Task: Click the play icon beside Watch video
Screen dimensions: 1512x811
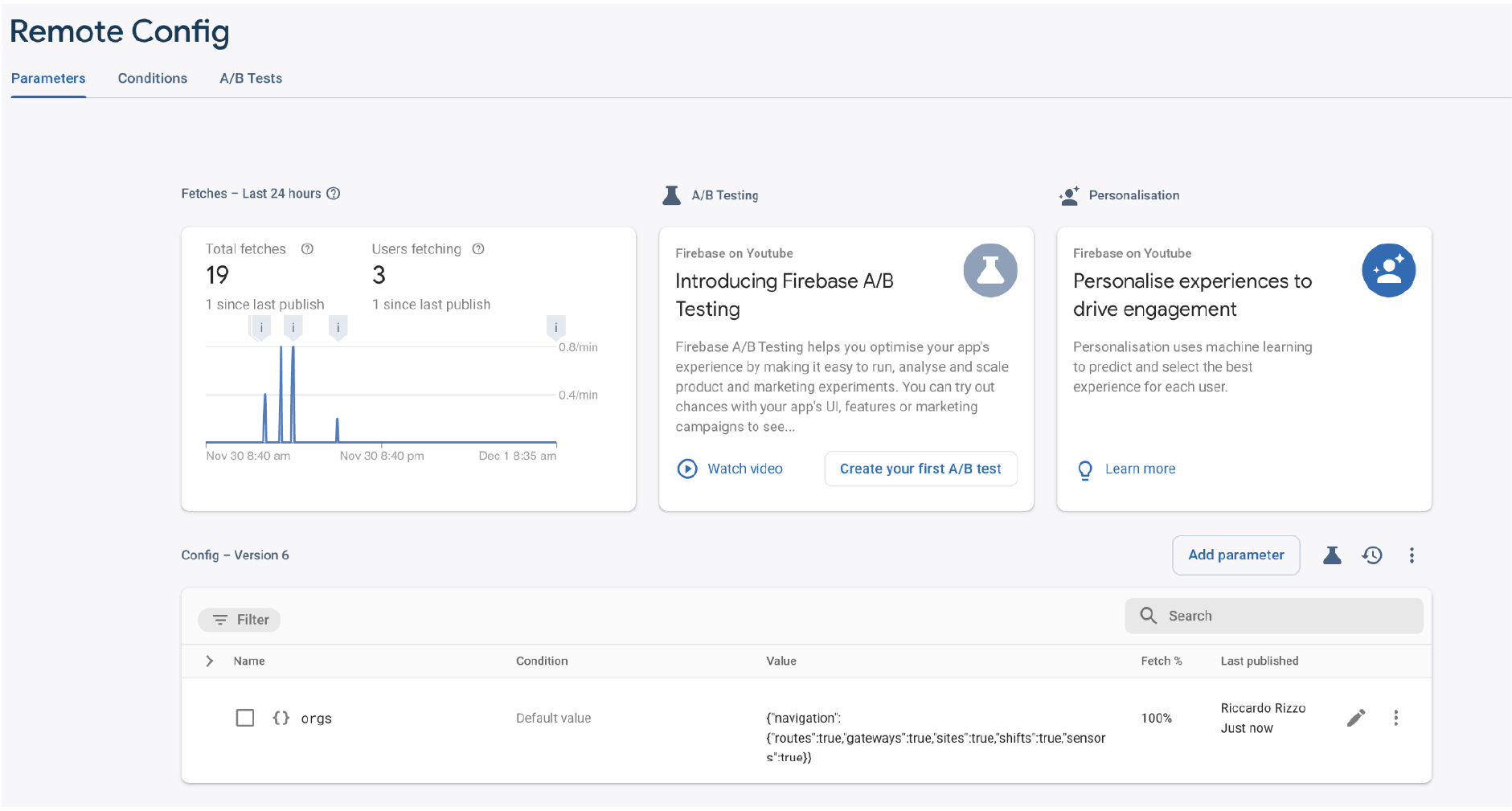Action: coord(687,469)
